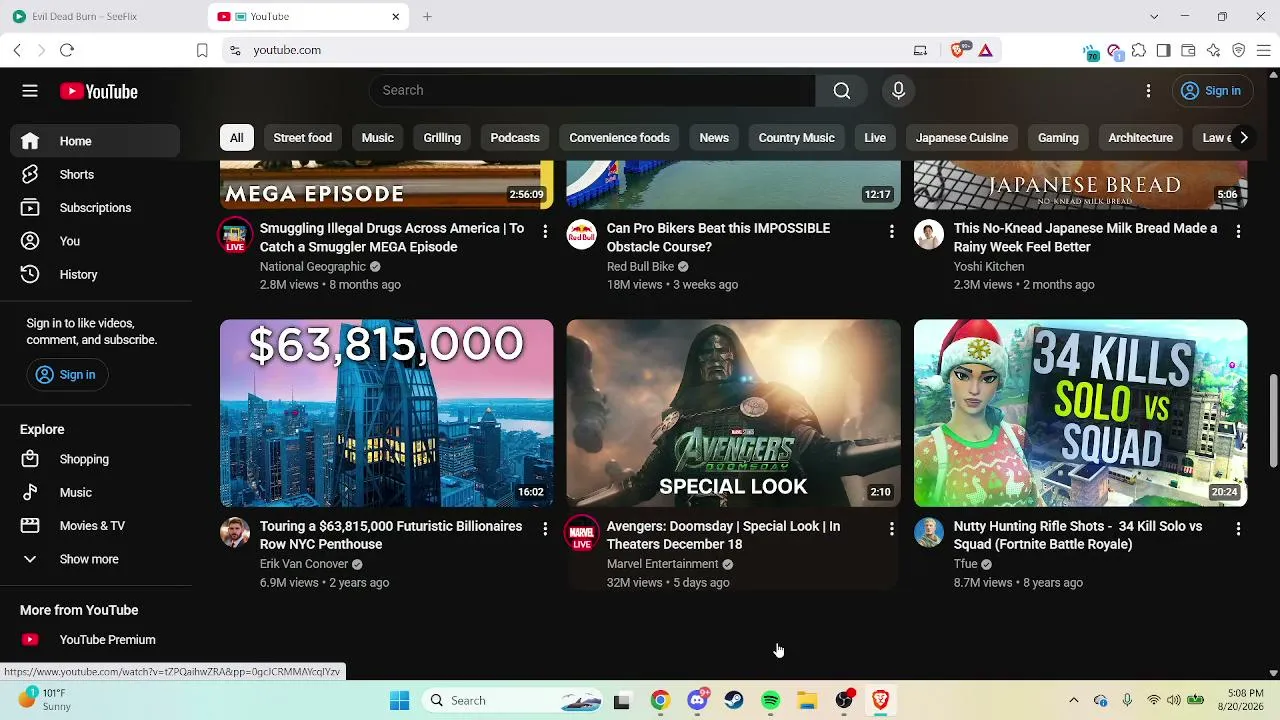
Task: Show hidden system tray icons
Action: pos(1074,700)
